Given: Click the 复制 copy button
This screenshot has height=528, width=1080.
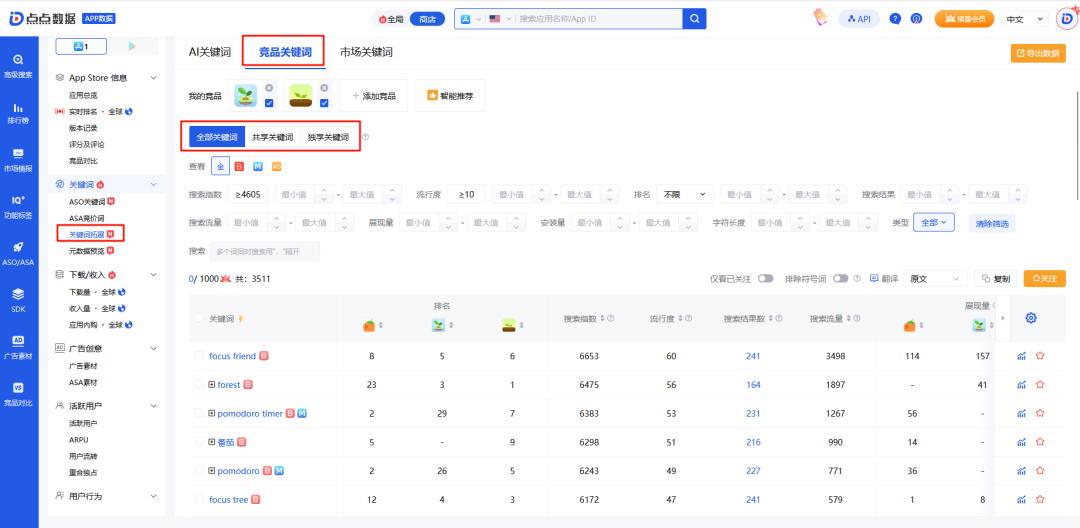Looking at the screenshot, I should [x=996, y=279].
